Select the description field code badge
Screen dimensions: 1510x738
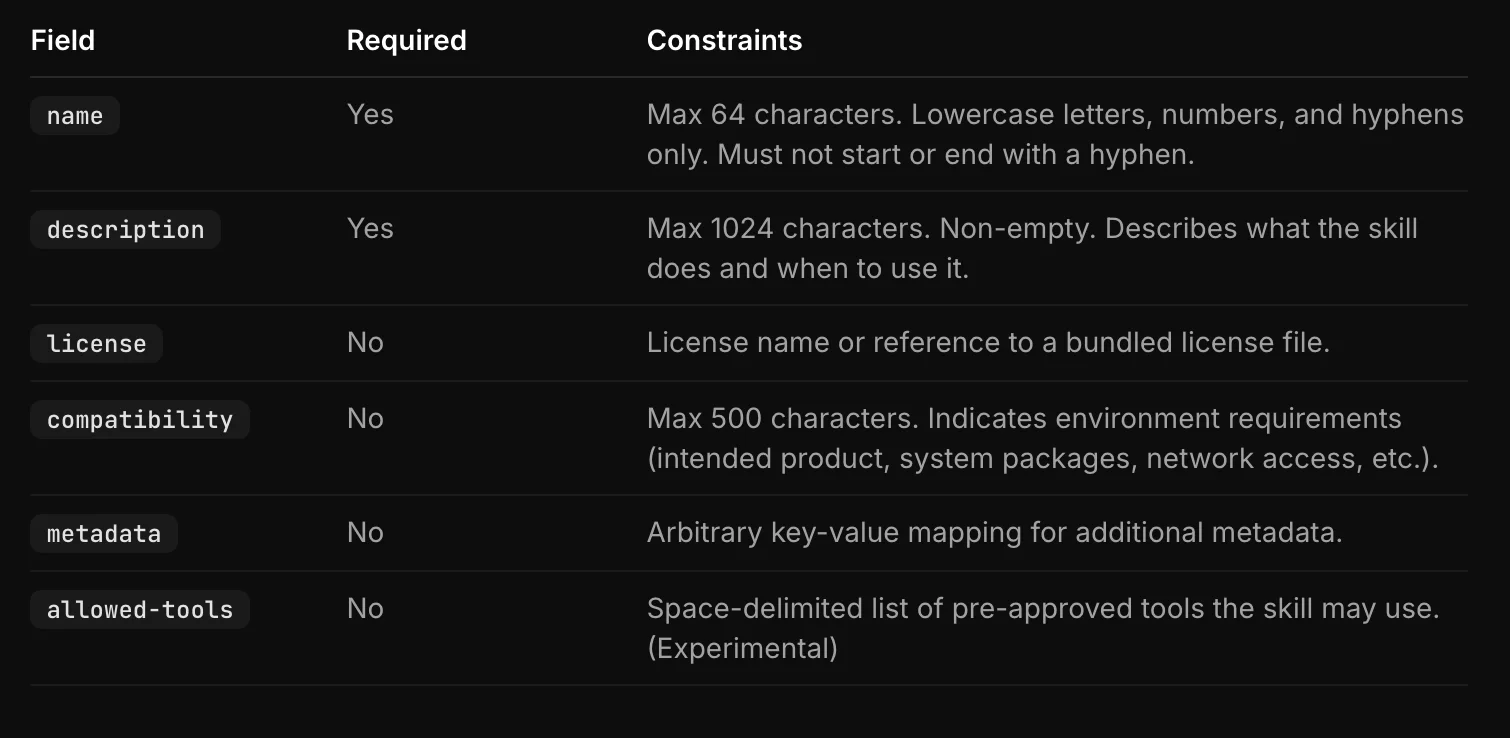click(x=125, y=230)
